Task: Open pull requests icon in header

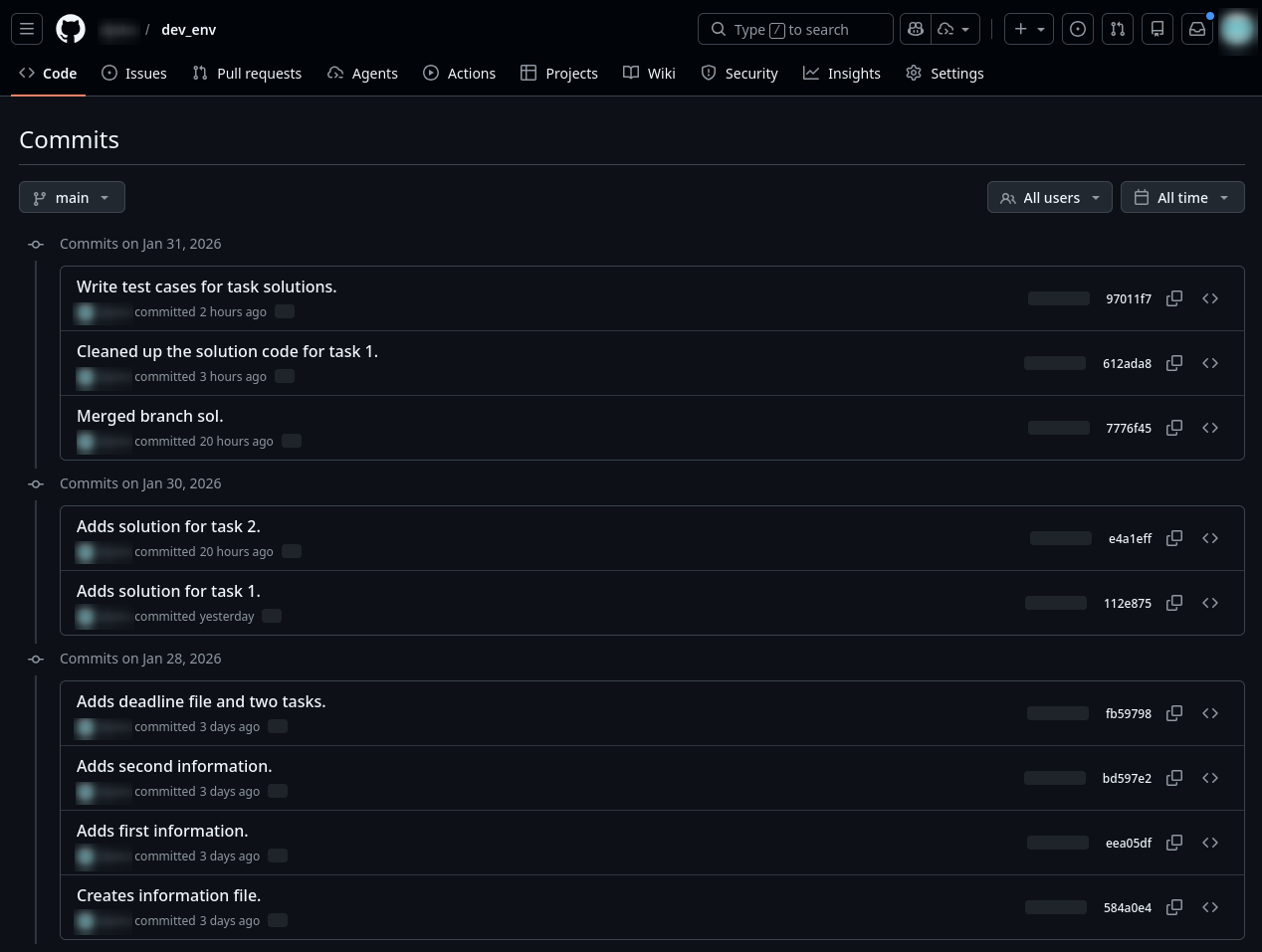Action: 1118,29
